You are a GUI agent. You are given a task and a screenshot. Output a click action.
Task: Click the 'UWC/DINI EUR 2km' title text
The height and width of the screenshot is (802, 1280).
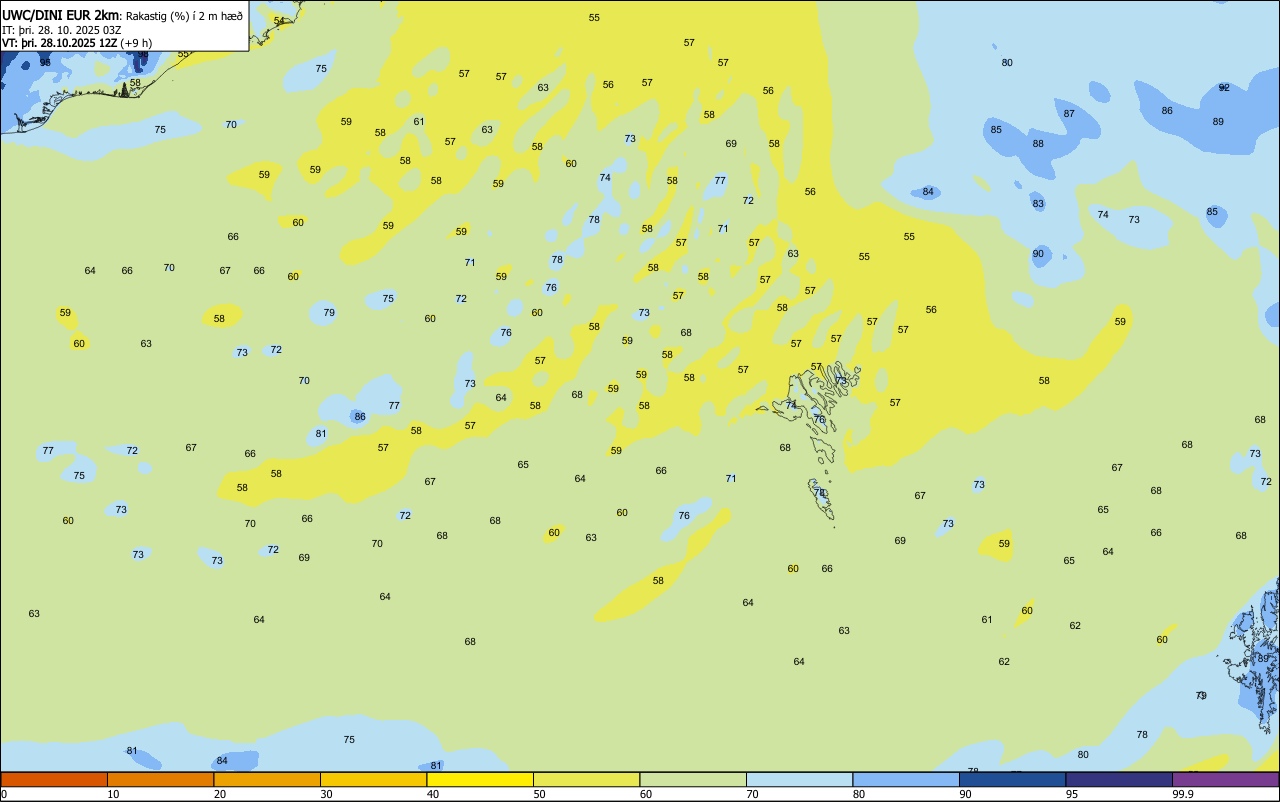[x=60, y=15]
